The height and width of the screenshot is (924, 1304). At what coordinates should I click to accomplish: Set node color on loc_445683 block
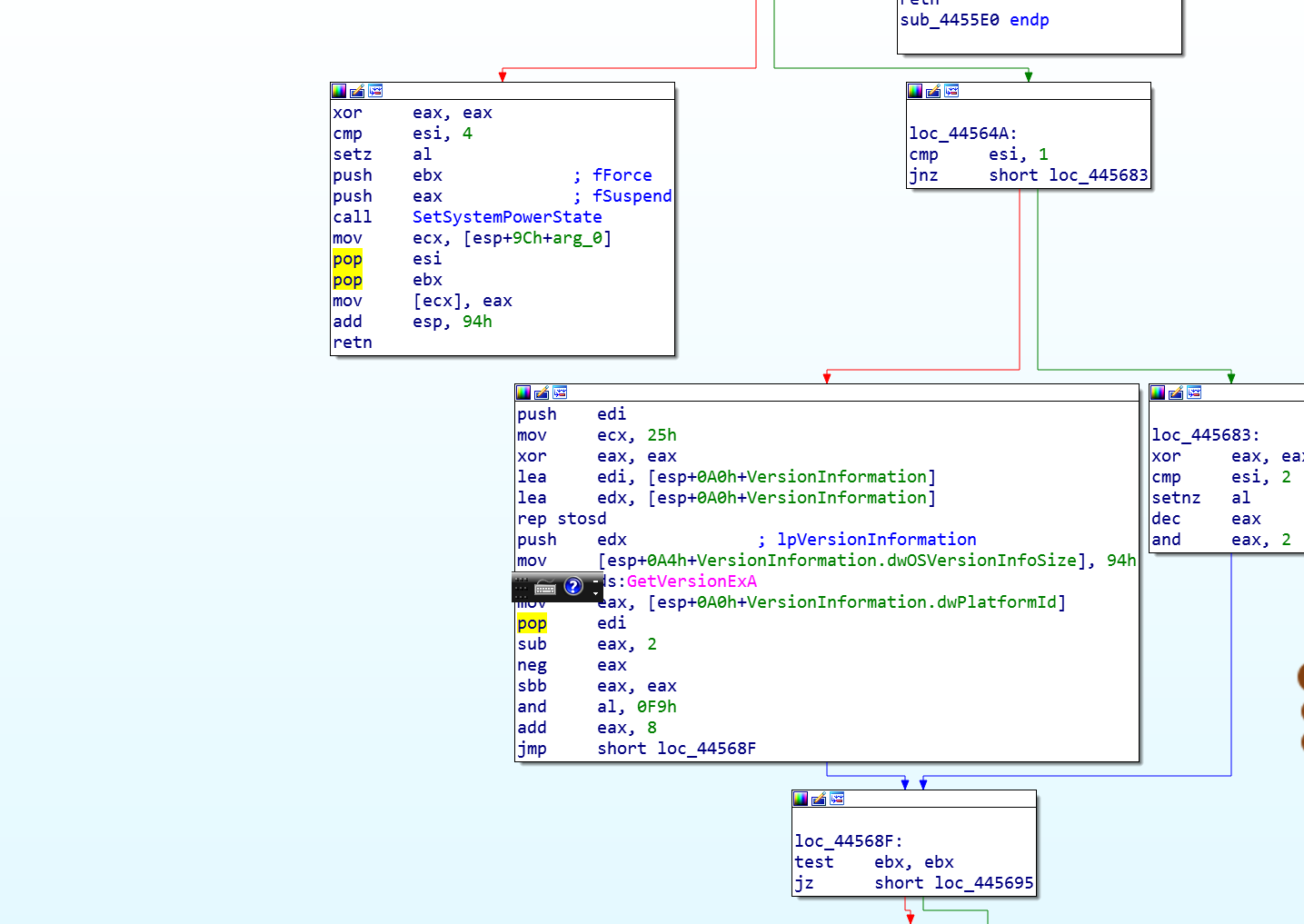[x=1158, y=392]
